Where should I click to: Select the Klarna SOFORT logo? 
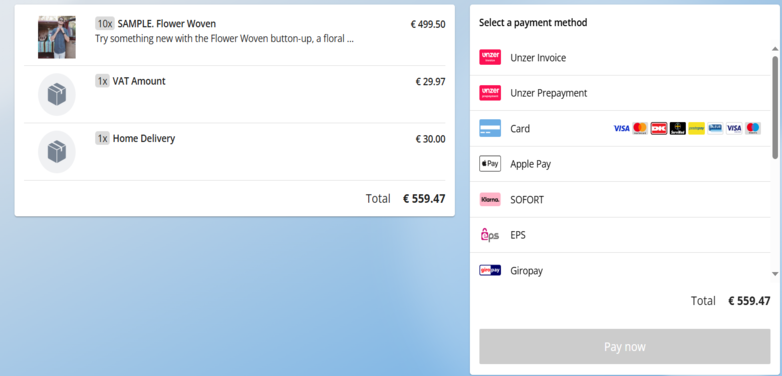pyautogui.click(x=490, y=199)
